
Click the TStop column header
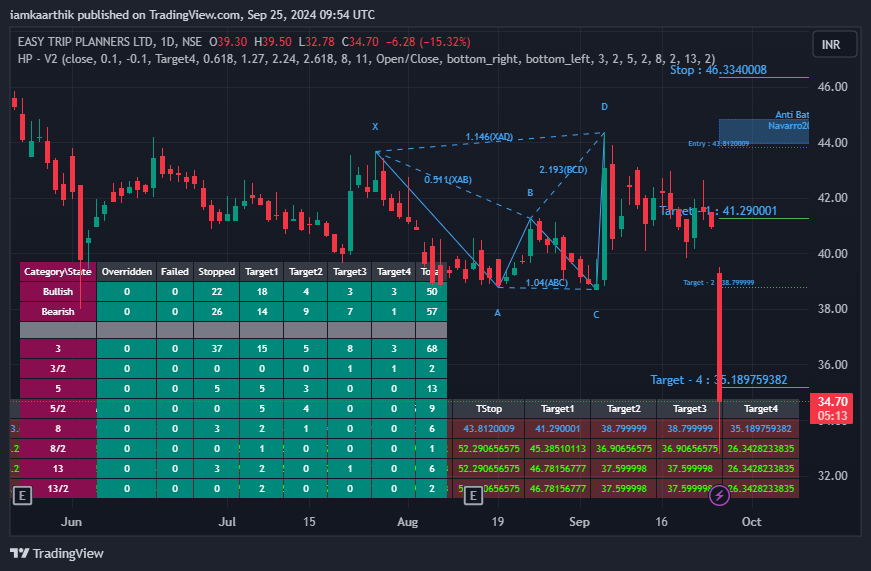click(489, 409)
